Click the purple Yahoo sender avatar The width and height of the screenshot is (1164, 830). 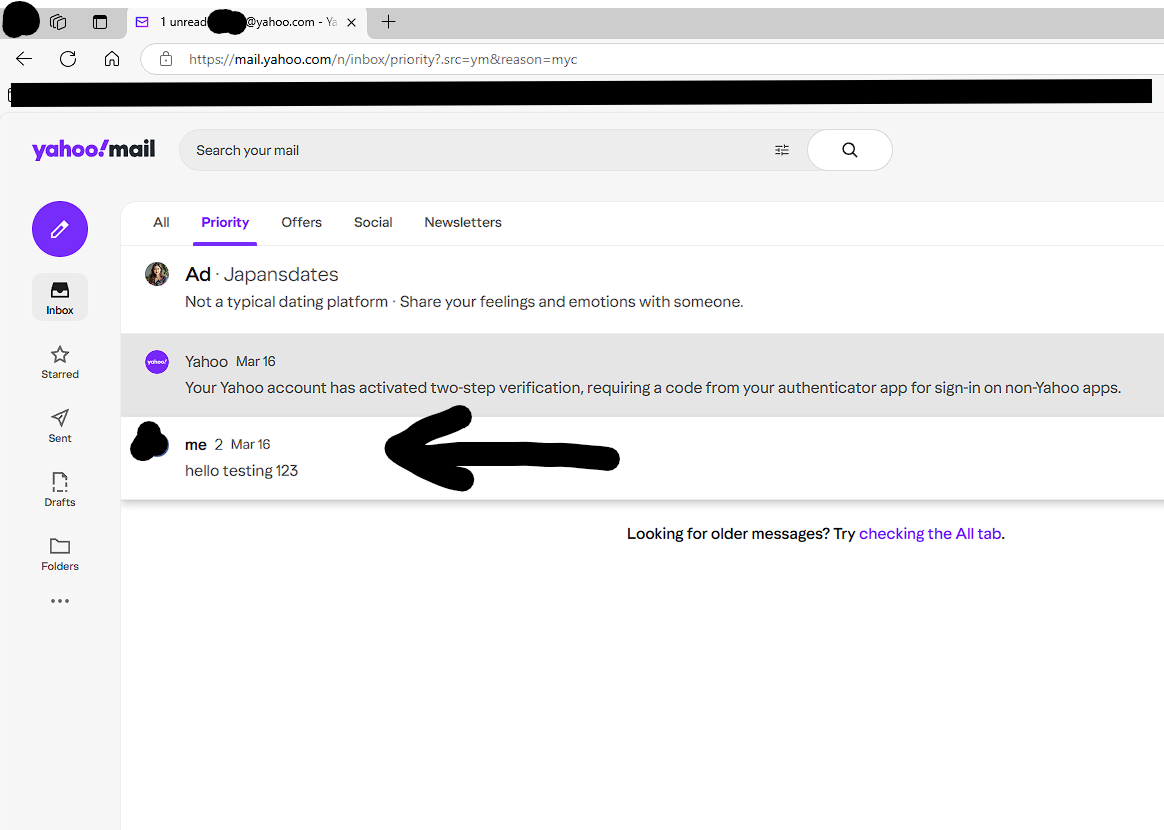(157, 362)
